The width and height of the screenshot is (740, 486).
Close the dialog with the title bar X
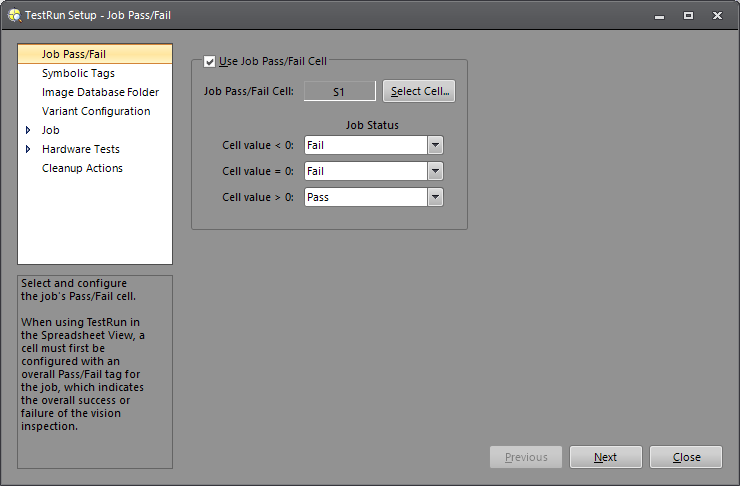[717, 15]
